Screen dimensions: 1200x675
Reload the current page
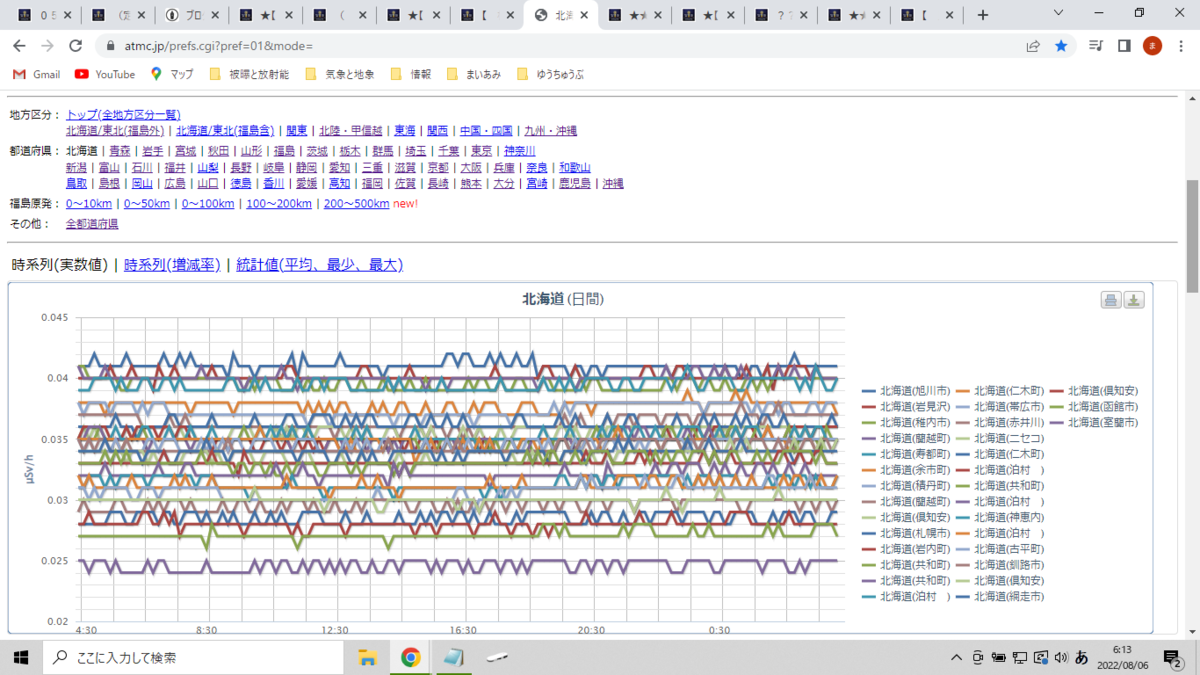(75, 46)
